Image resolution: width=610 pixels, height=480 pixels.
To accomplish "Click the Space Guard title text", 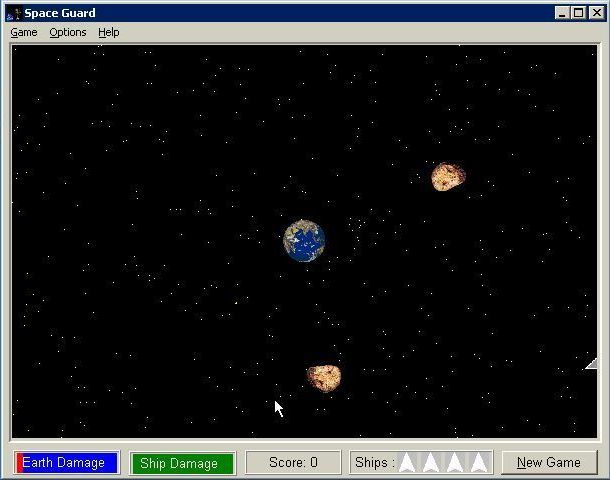I will click(x=60, y=13).
